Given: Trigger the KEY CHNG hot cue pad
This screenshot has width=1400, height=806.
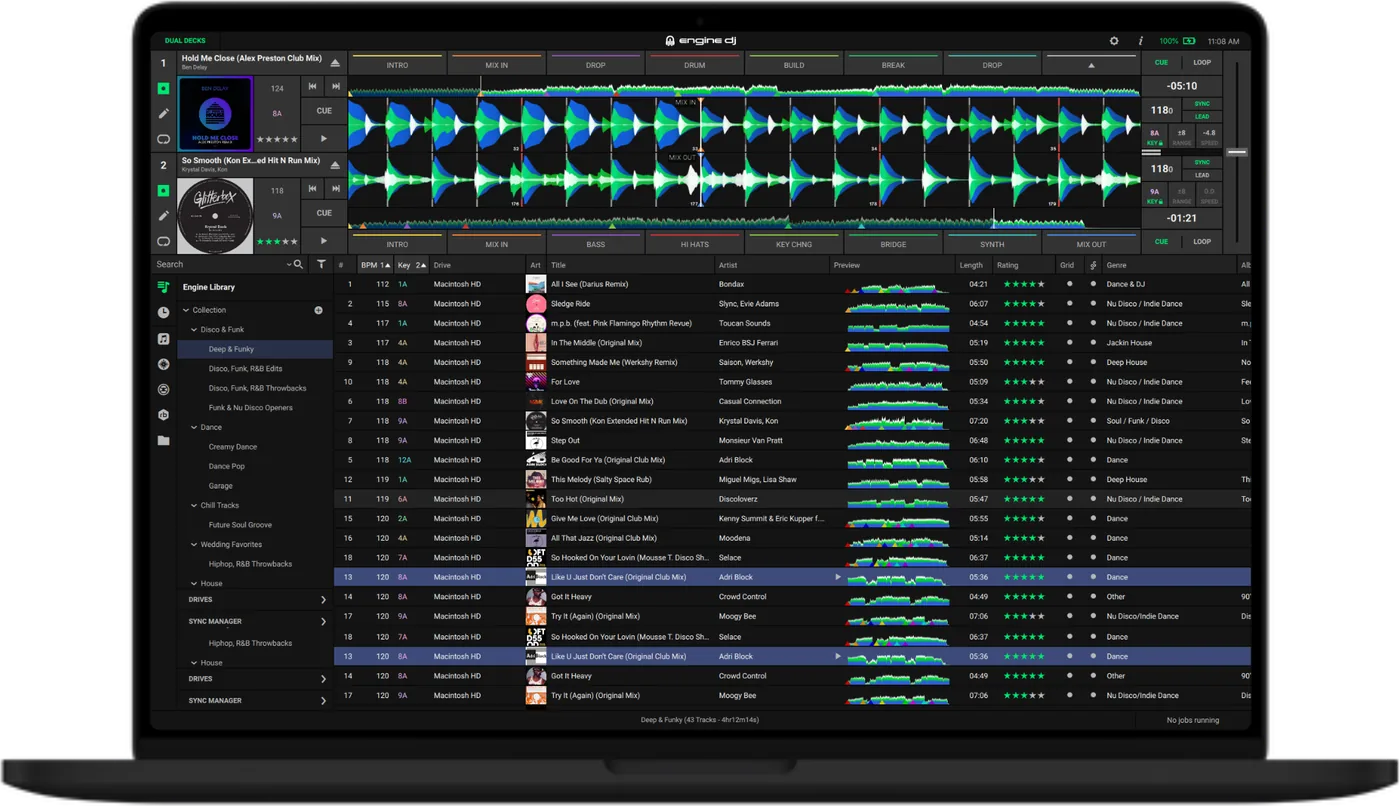Looking at the screenshot, I should pyautogui.click(x=794, y=243).
